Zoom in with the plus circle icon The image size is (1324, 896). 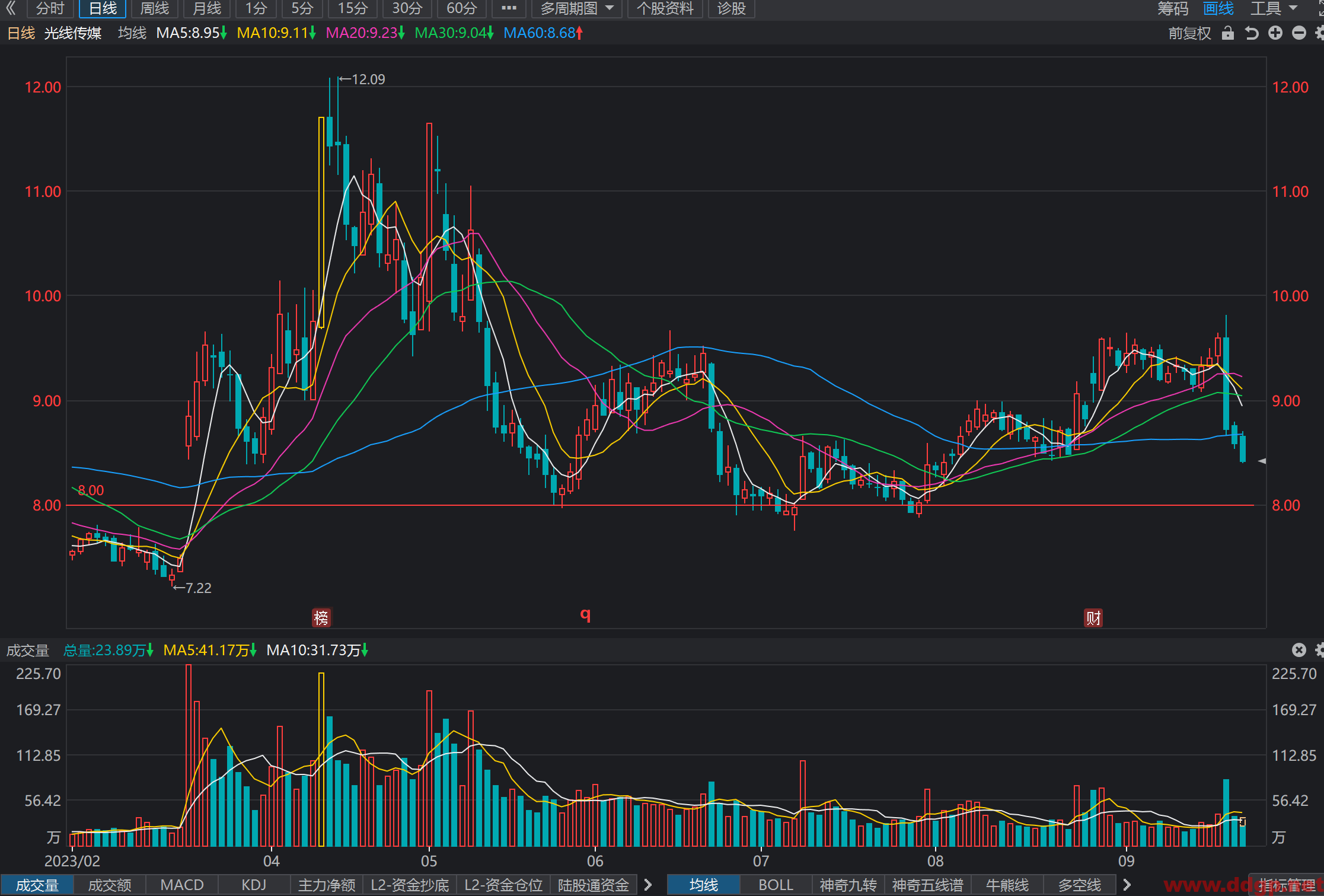tap(1275, 33)
